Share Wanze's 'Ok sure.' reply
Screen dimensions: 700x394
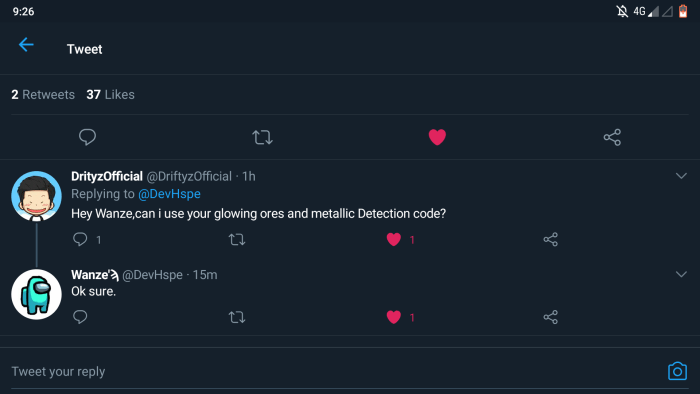pyautogui.click(x=550, y=317)
